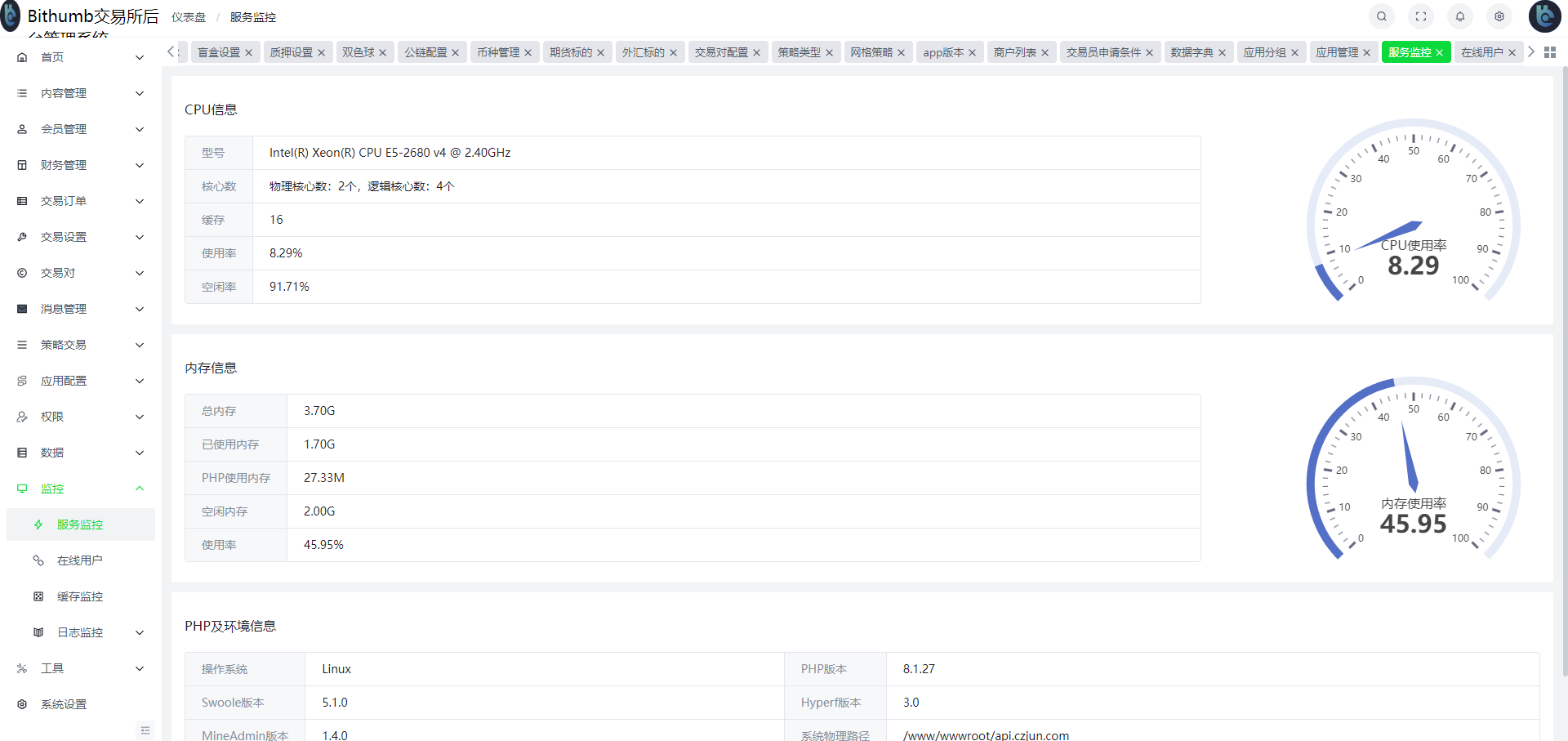Screen dimensions: 1568x741
Task: Click the search icon in the header
Action: pyautogui.click(x=1382, y=16)
